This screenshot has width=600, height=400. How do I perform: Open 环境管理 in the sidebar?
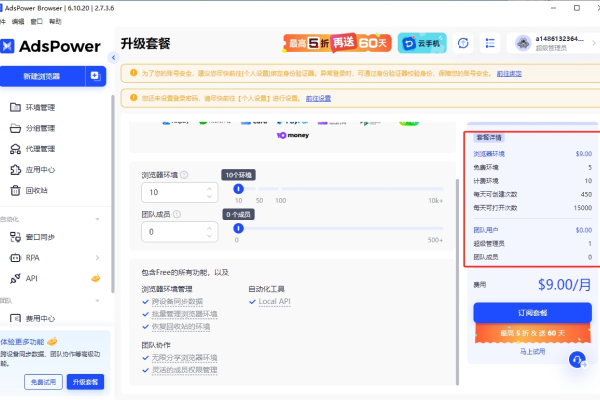click(40, 107)
